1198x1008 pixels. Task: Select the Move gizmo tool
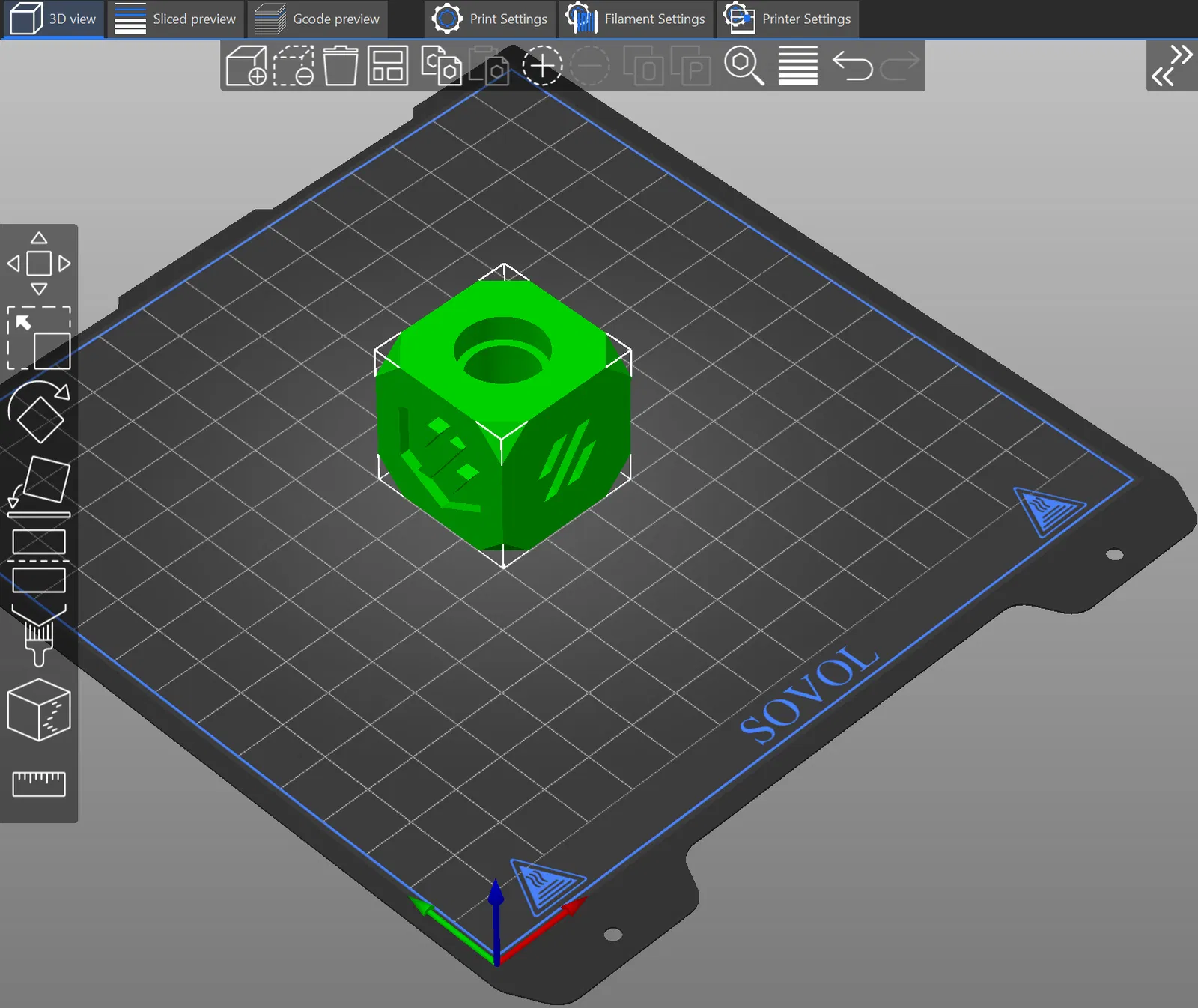39,264
